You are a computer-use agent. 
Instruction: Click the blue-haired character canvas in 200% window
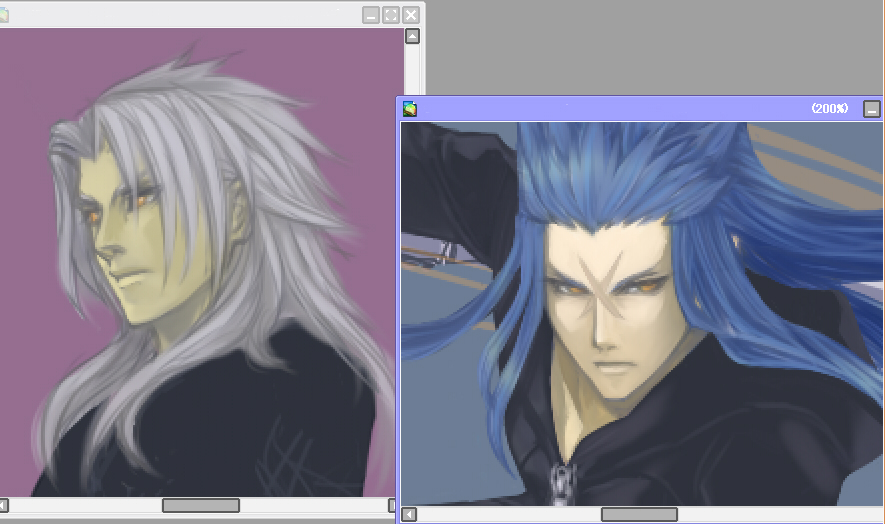[642, 314]
